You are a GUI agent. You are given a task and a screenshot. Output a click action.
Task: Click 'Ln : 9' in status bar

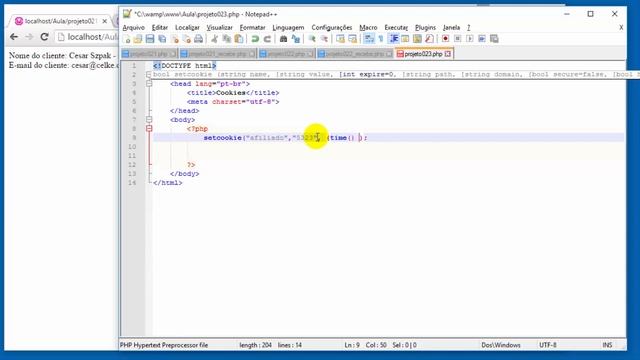click(352, 345)
